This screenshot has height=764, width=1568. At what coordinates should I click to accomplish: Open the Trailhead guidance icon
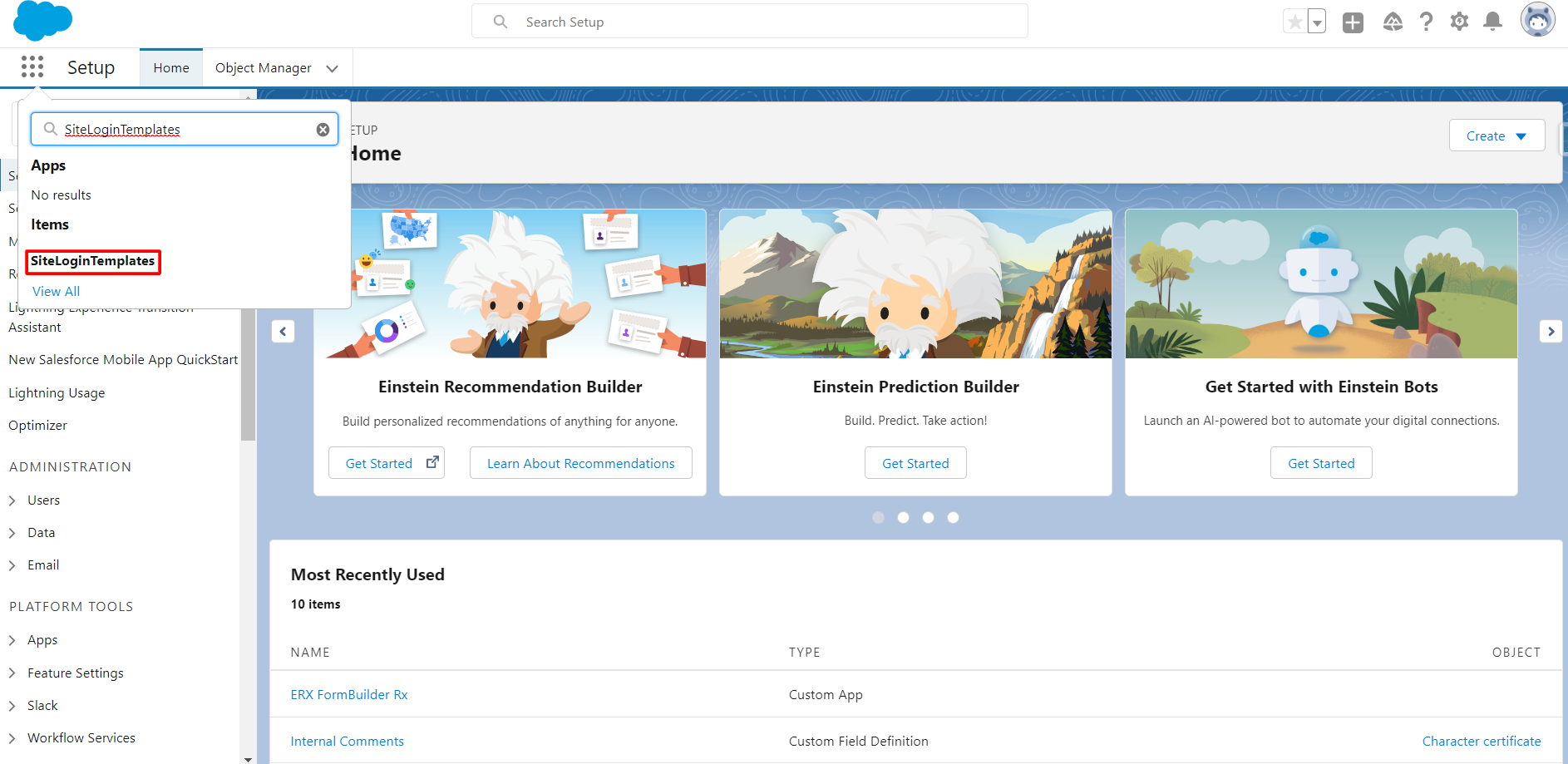tap(1393, 22)
